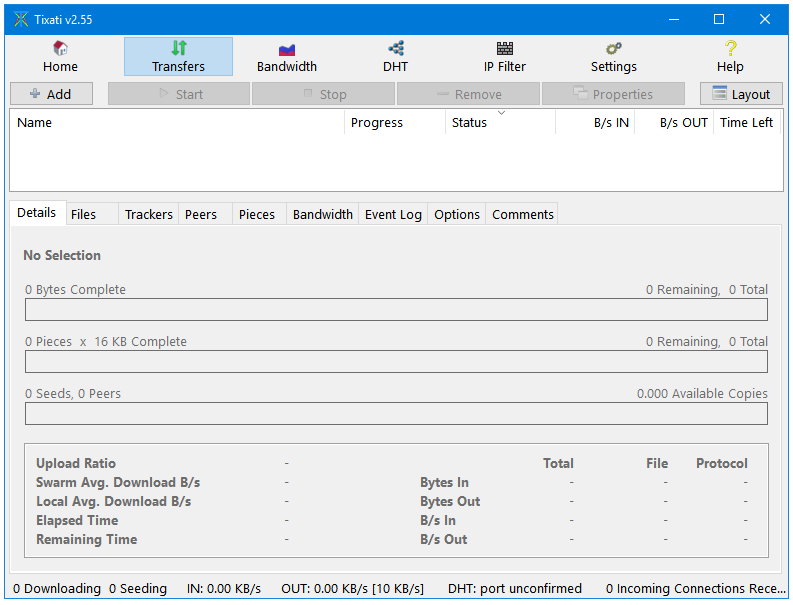793x605 pixels.
Task: Click the '0 Incoming Connections' status entry
Action: coord(695,588)
